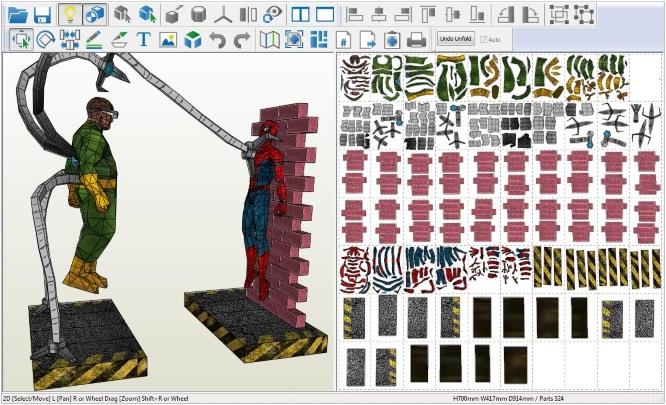666x405 pixels.
Task: Click the overlapping squares group icon
Action: [x=559, y=15]
